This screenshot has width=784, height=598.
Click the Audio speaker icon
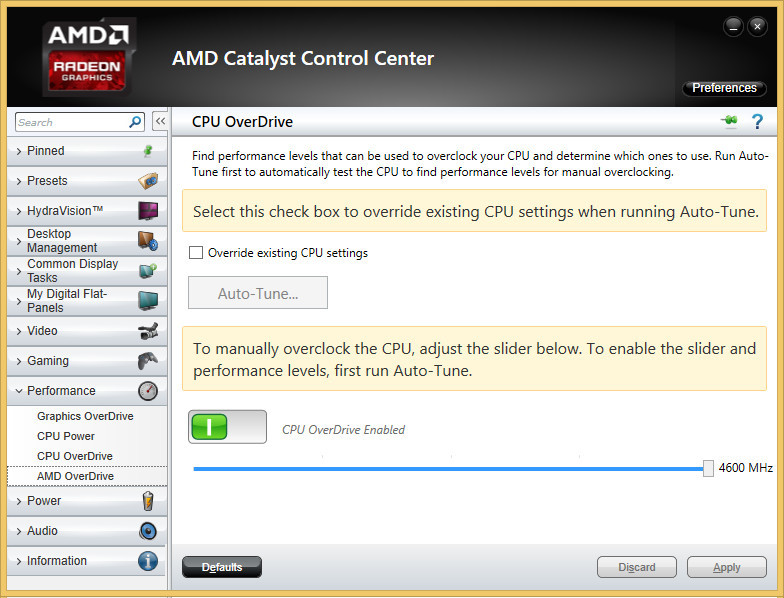[x=148, y=531]
